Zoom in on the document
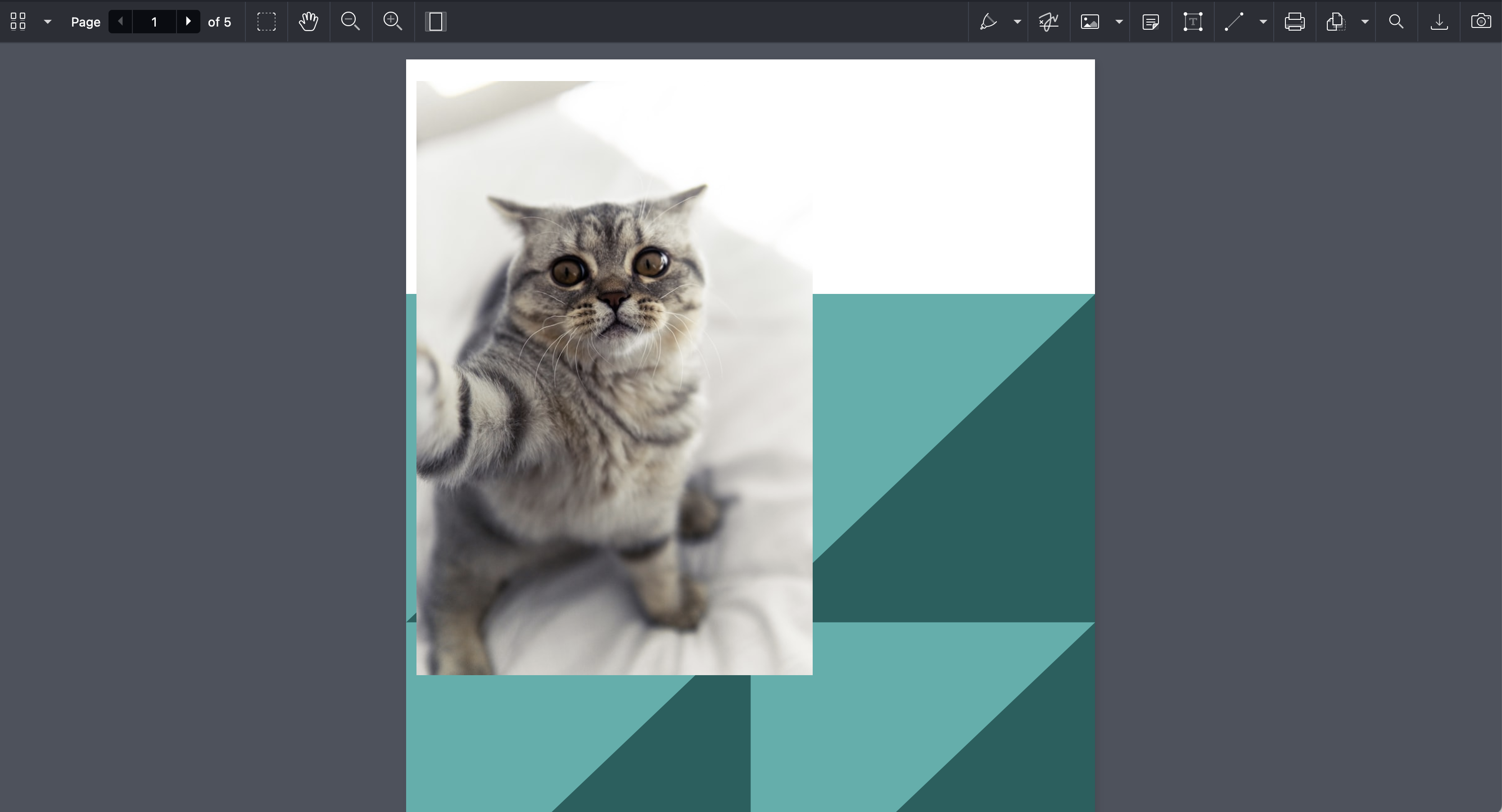This screenshot has width=1502, height=812. point(393,22)
